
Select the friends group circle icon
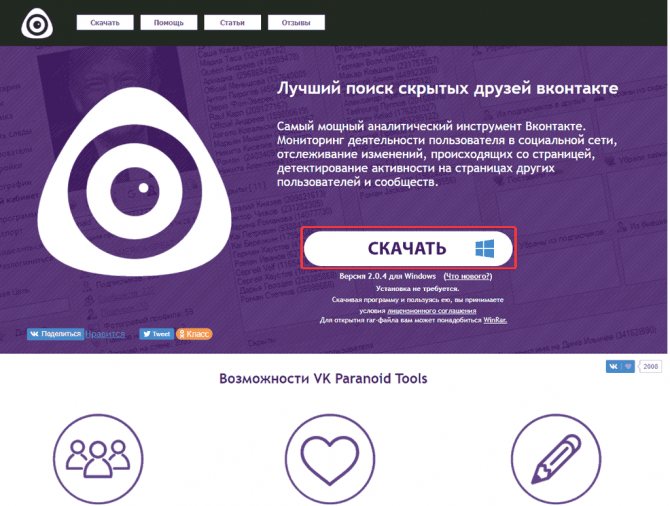[x=98, y=459]
